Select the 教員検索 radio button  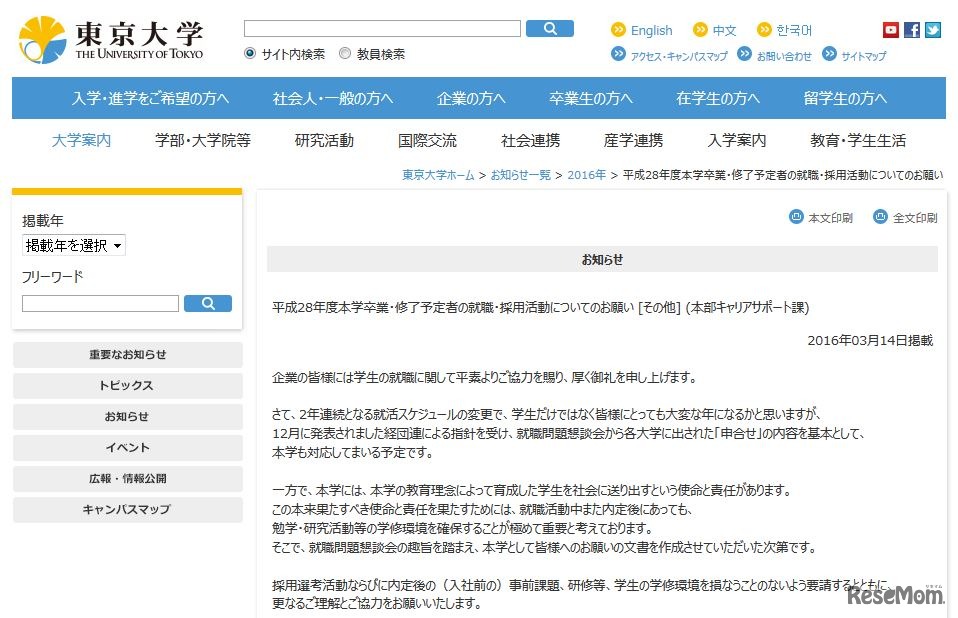pos(344,52)
